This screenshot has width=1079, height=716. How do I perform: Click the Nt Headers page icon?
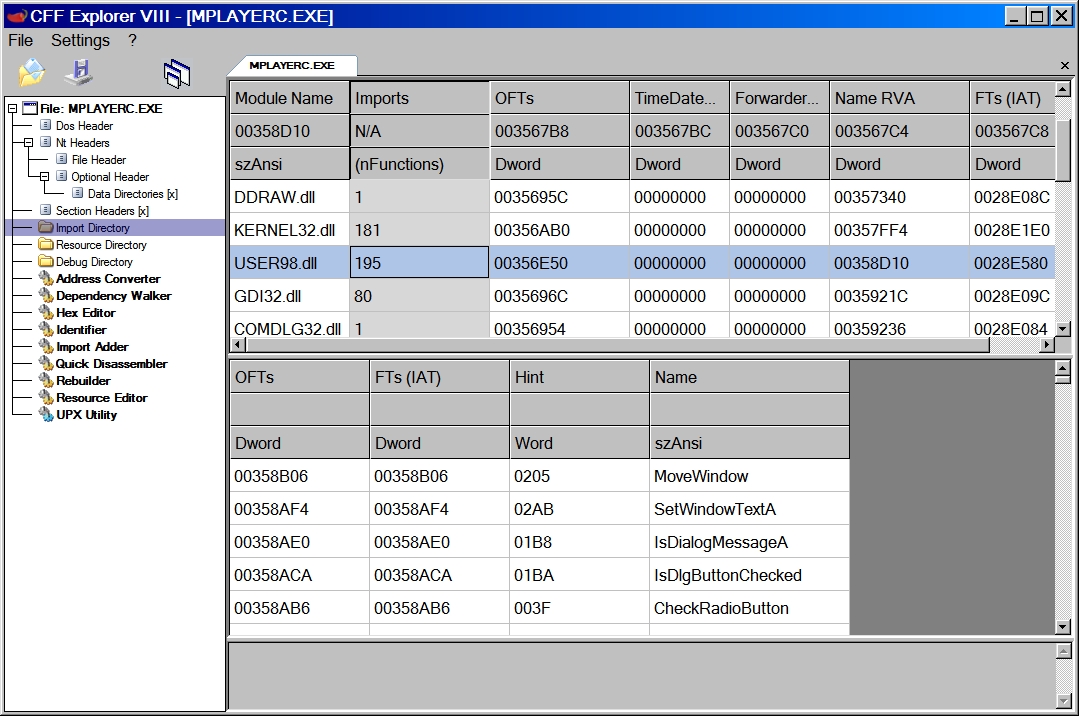[45, 142]
